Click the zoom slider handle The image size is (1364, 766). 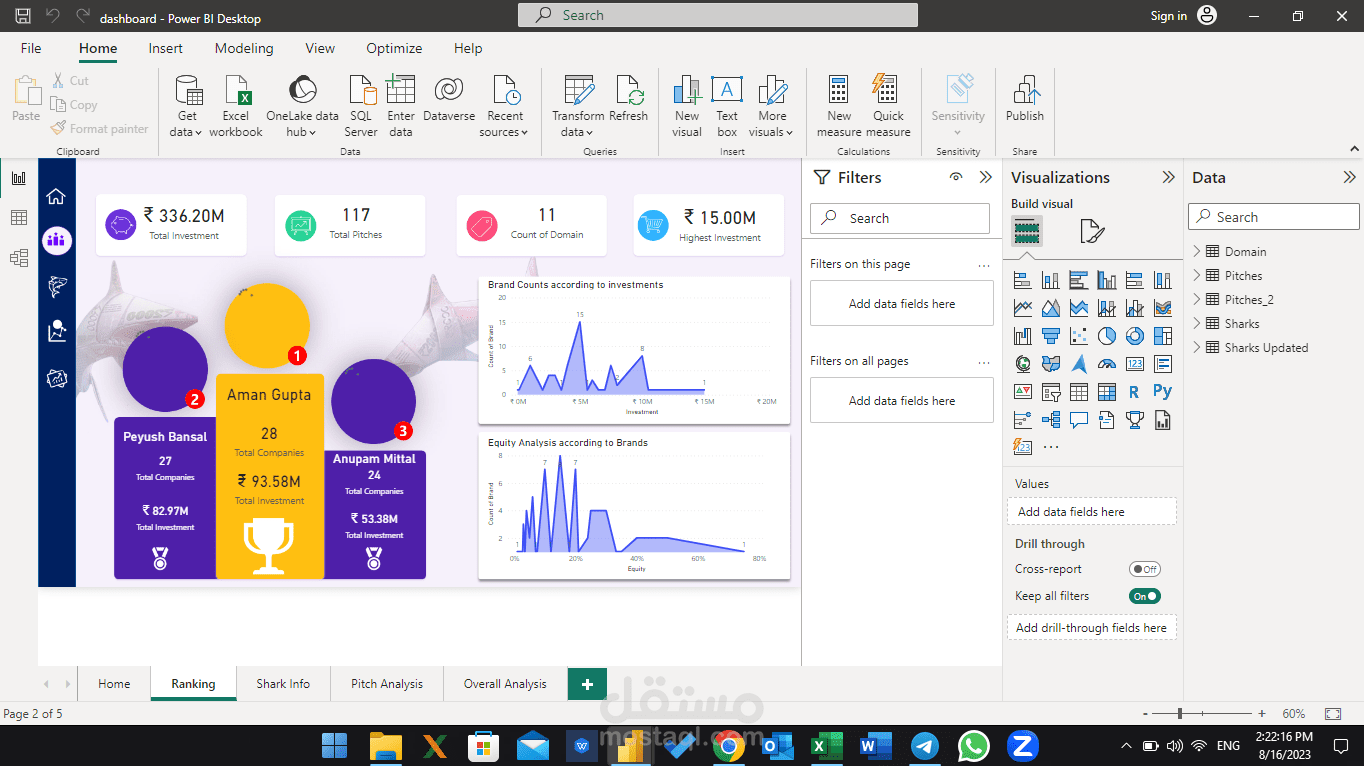pyautogui.click(x=1180, y=714)
